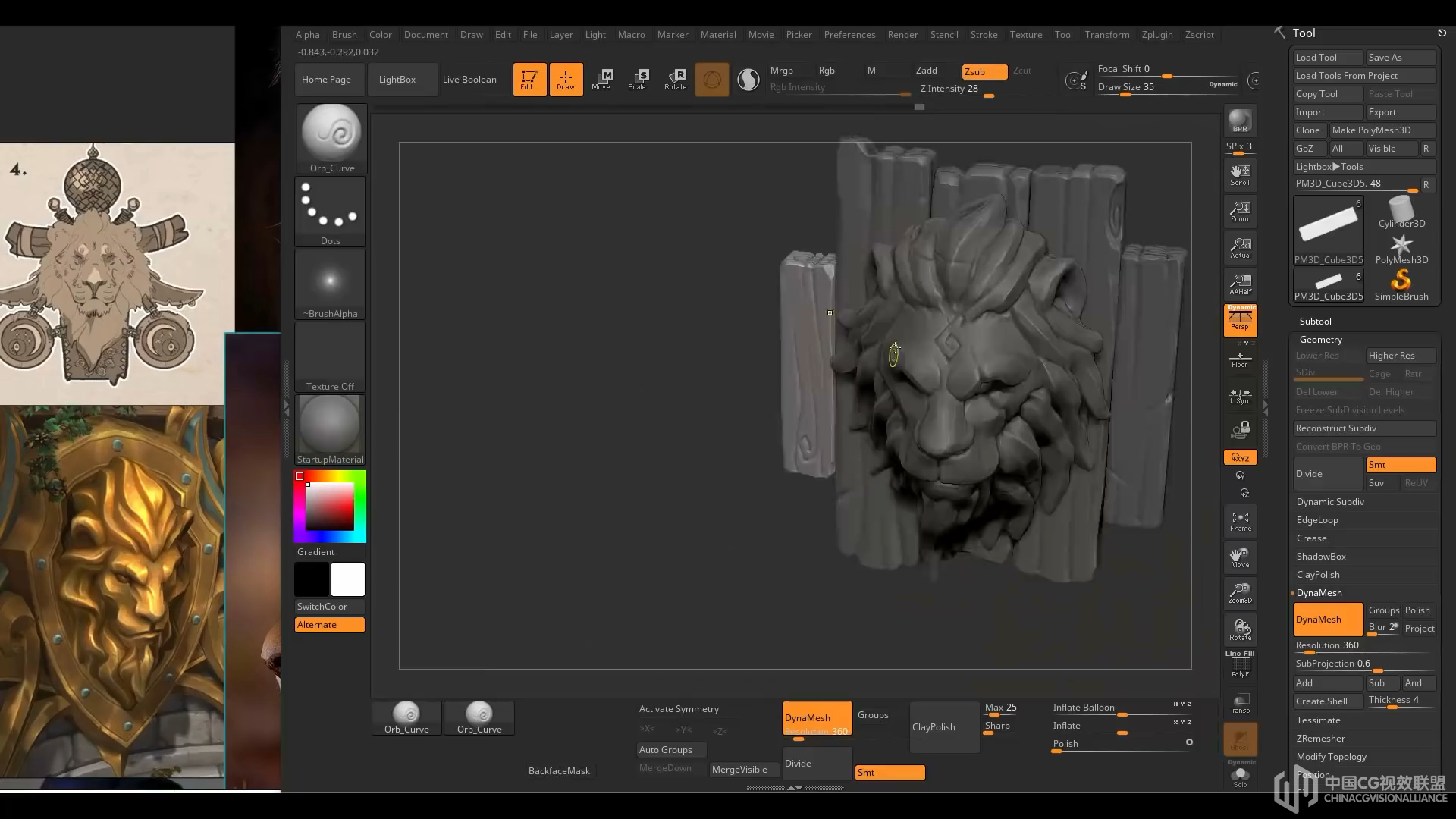The height and width of the screenshot is (819, 1456).
Task: Toggle L.Sym local symmetry
Action: [x=1240, y=396]
